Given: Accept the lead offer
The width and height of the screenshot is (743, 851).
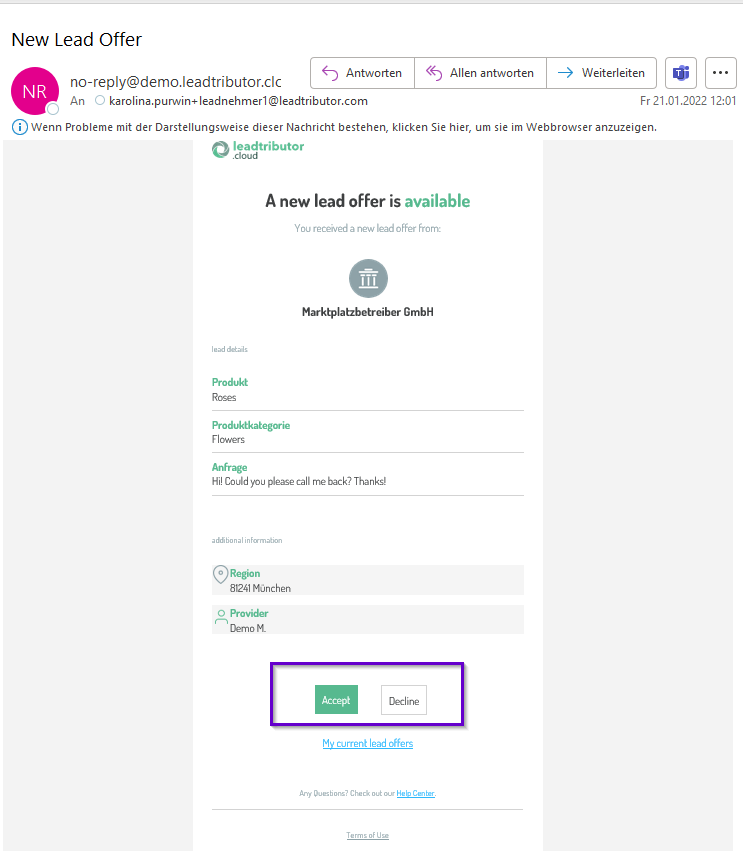Looking at the screenshot, I should tap(336, 700).
